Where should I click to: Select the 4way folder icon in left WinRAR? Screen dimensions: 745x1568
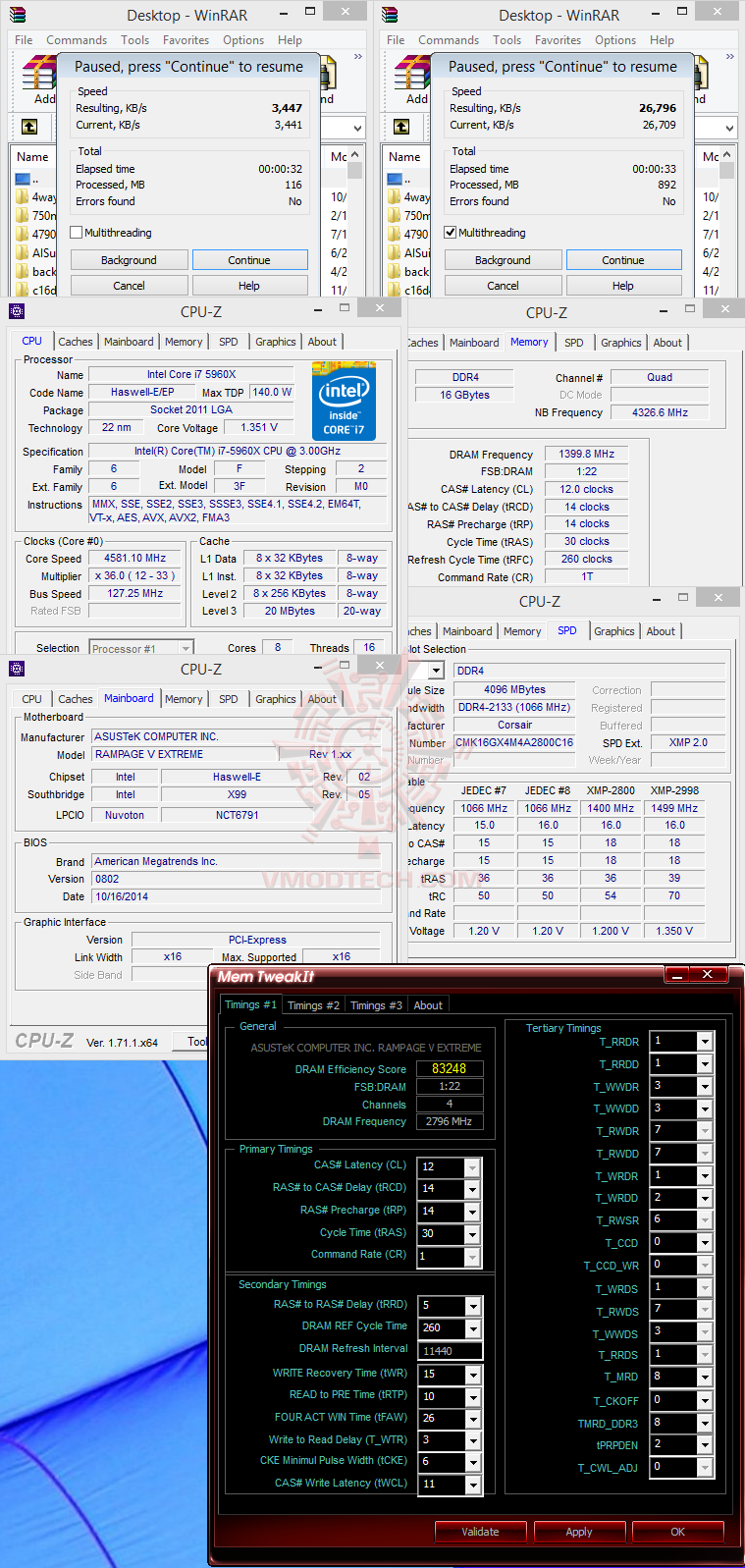coord(23,196)
